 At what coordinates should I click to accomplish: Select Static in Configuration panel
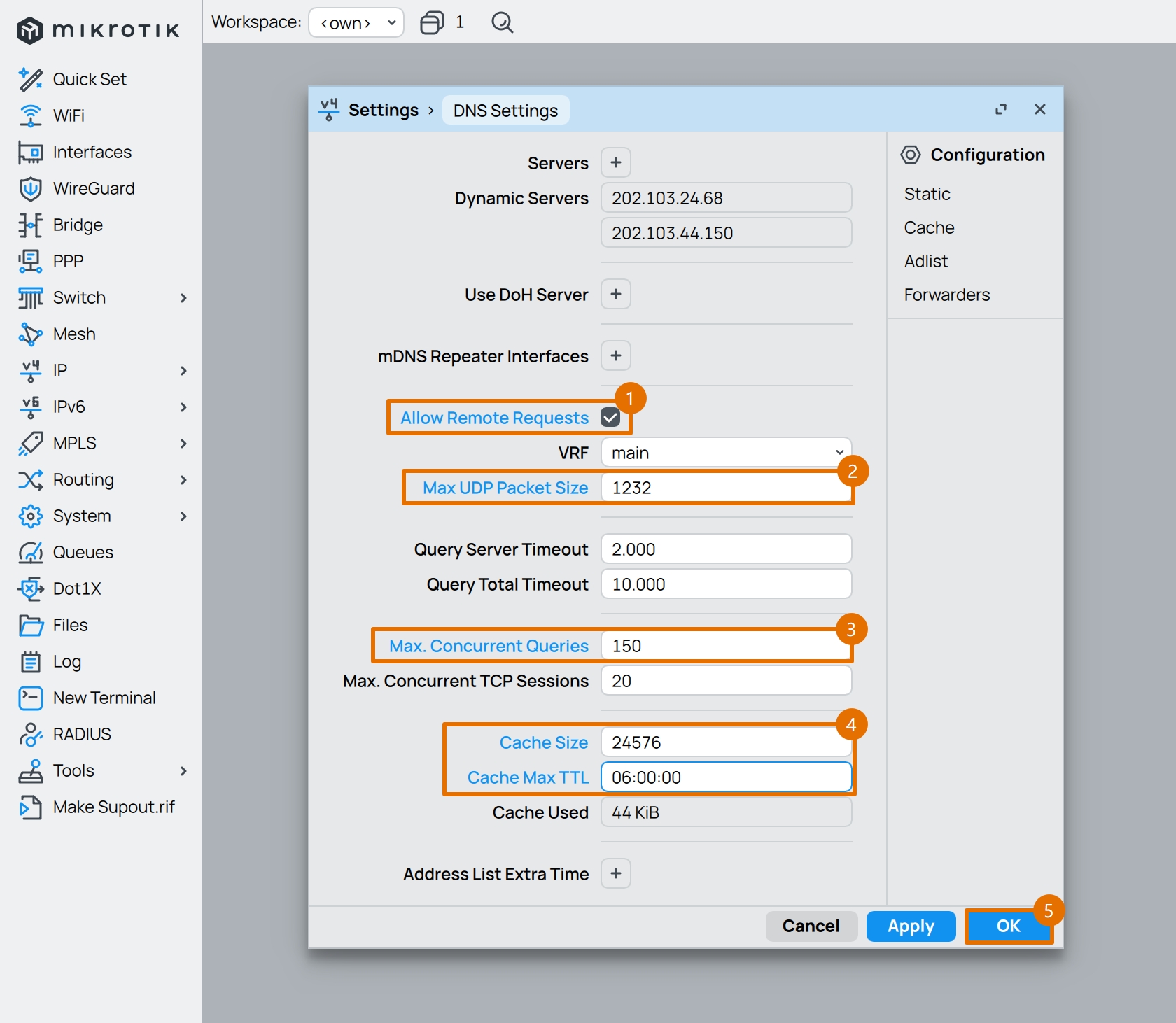pyautogui.click(x=927, y=194)
